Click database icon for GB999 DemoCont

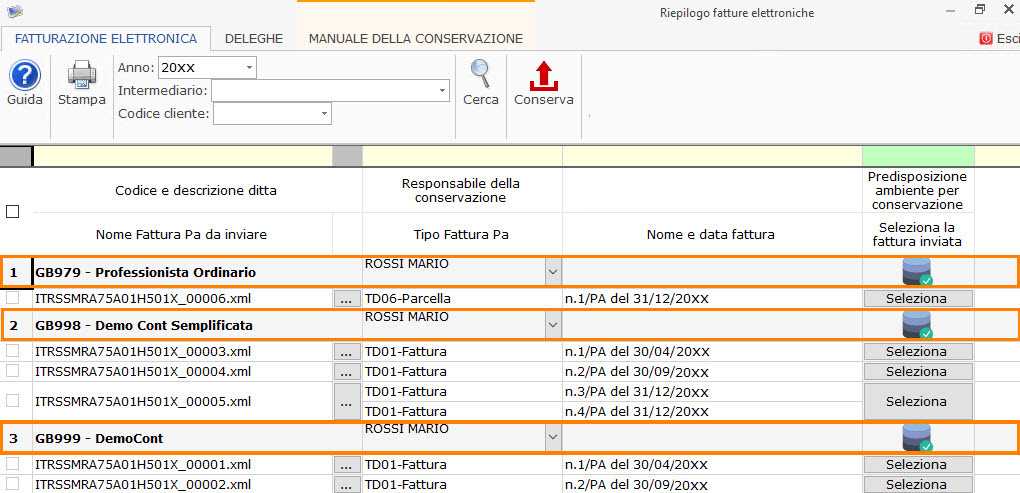click(918, 438)
